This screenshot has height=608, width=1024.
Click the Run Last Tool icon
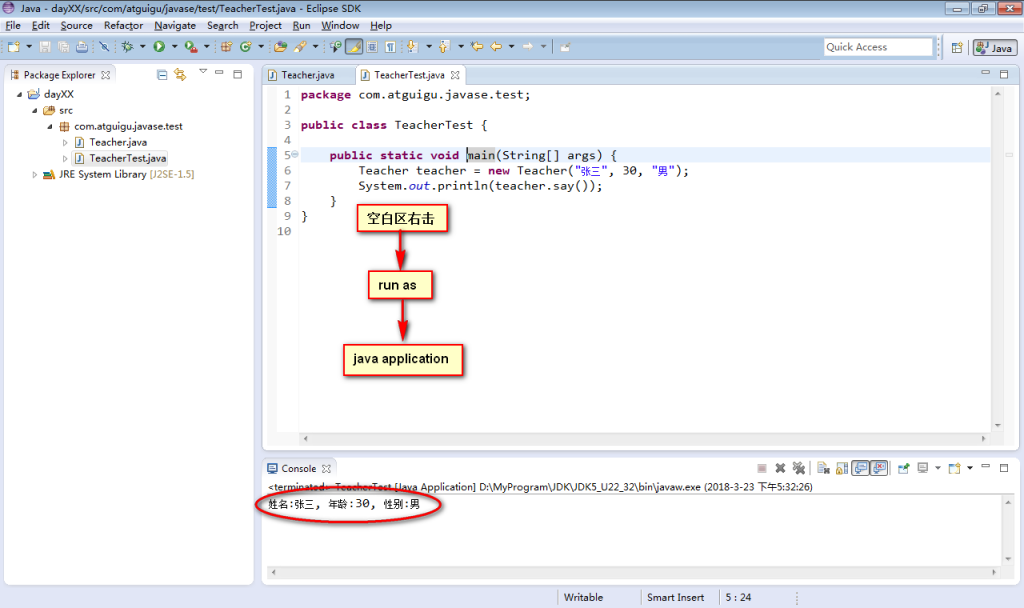click(191, 47)
